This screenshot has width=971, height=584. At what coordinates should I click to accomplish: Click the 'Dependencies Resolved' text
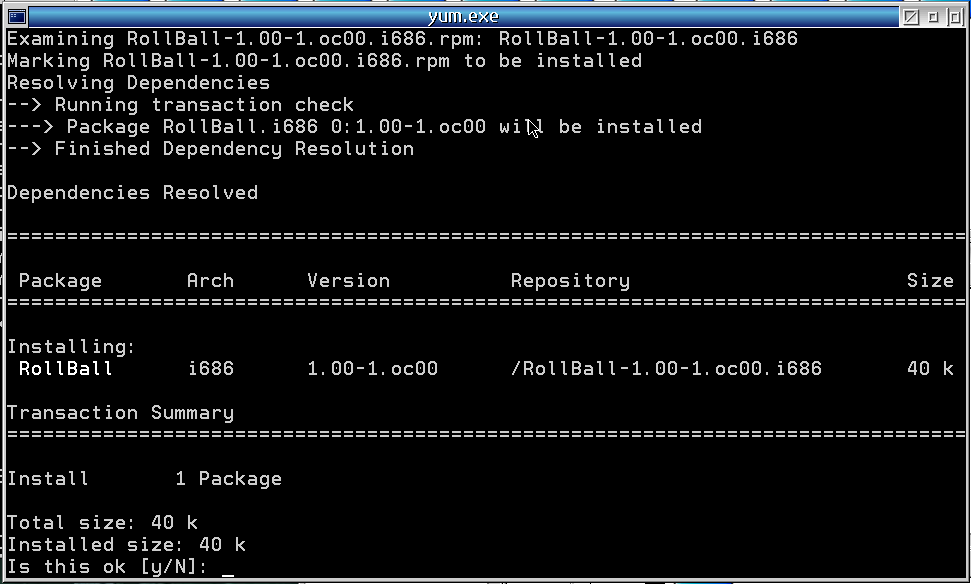coord(133,193)
